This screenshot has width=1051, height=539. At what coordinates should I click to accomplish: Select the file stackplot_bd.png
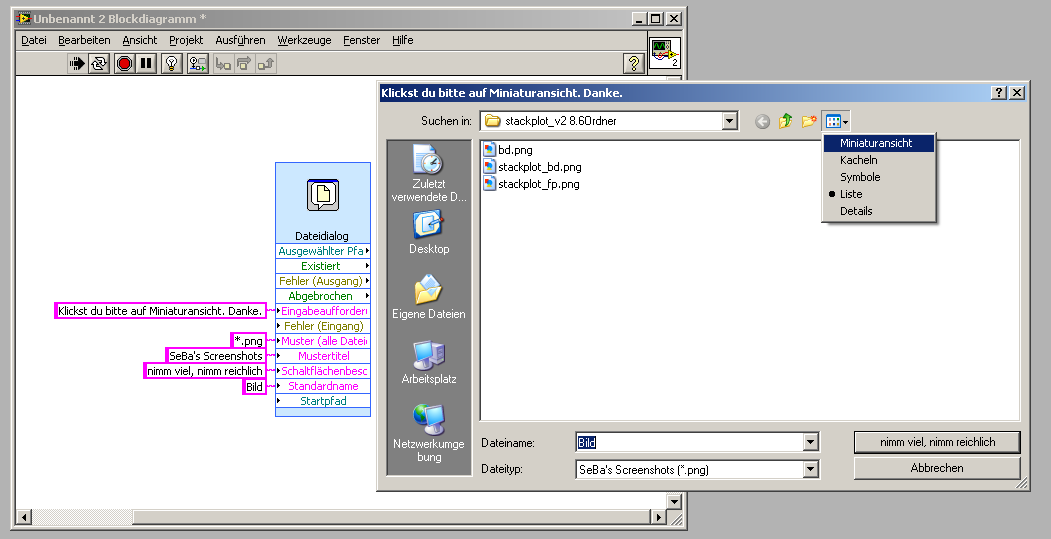[x=532, y=167]
